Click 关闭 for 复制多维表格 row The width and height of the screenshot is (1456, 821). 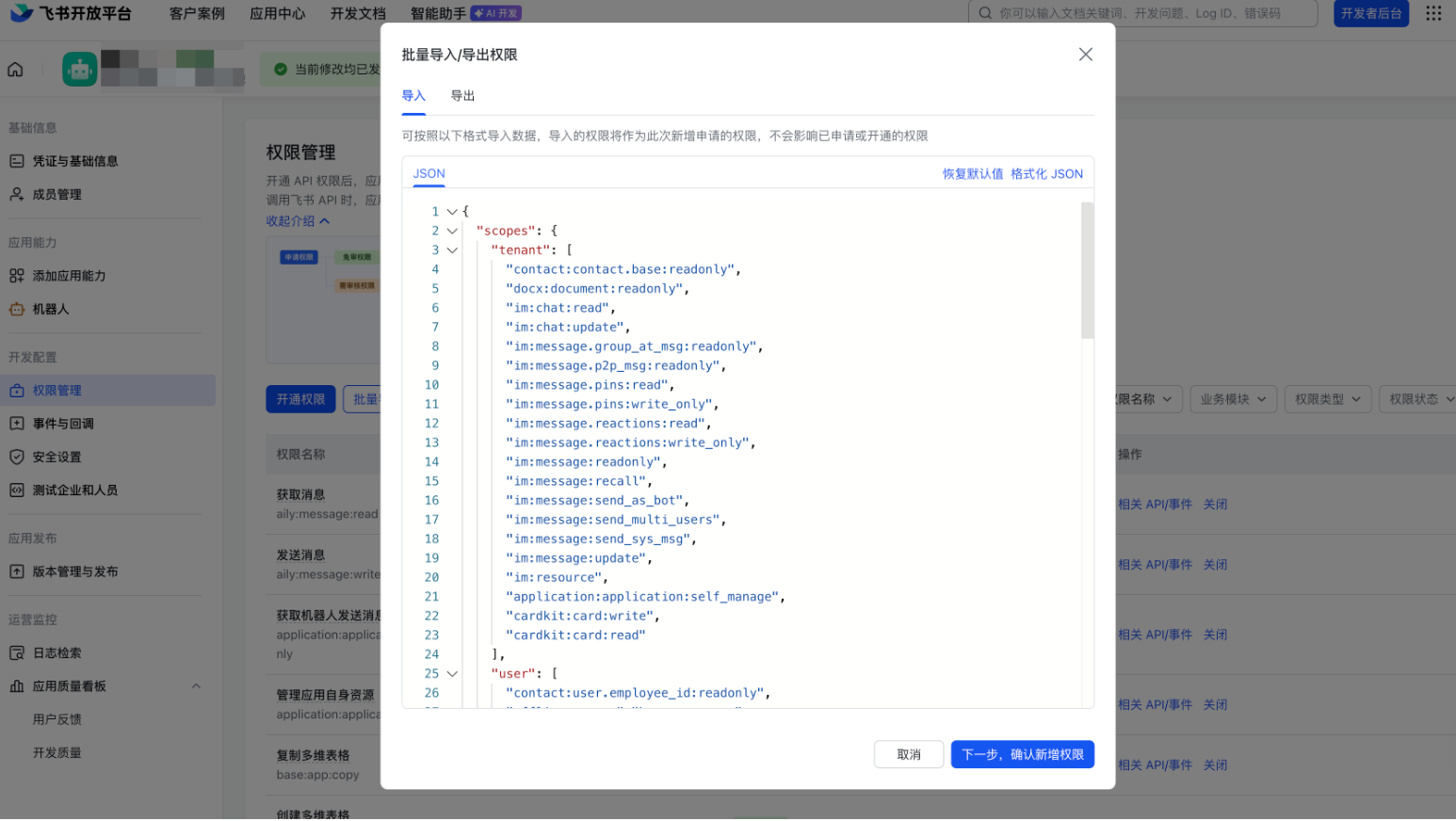coord(1215,765)
